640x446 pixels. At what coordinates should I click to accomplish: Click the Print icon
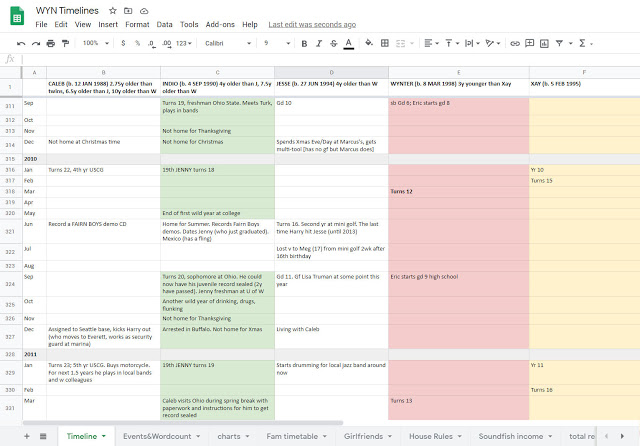coord(51,44)
